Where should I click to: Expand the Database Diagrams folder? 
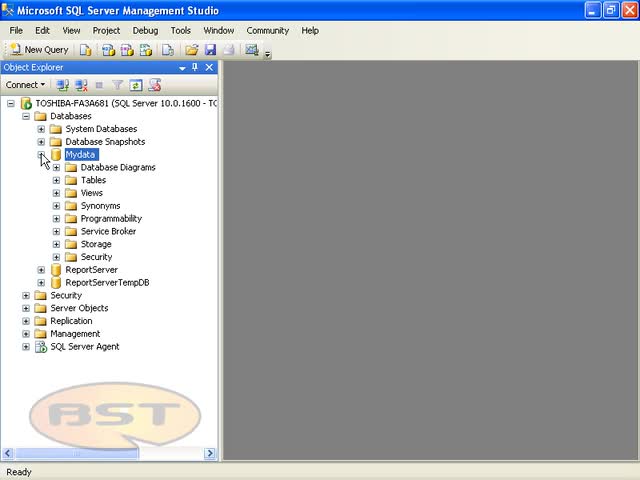click(56, 168)
